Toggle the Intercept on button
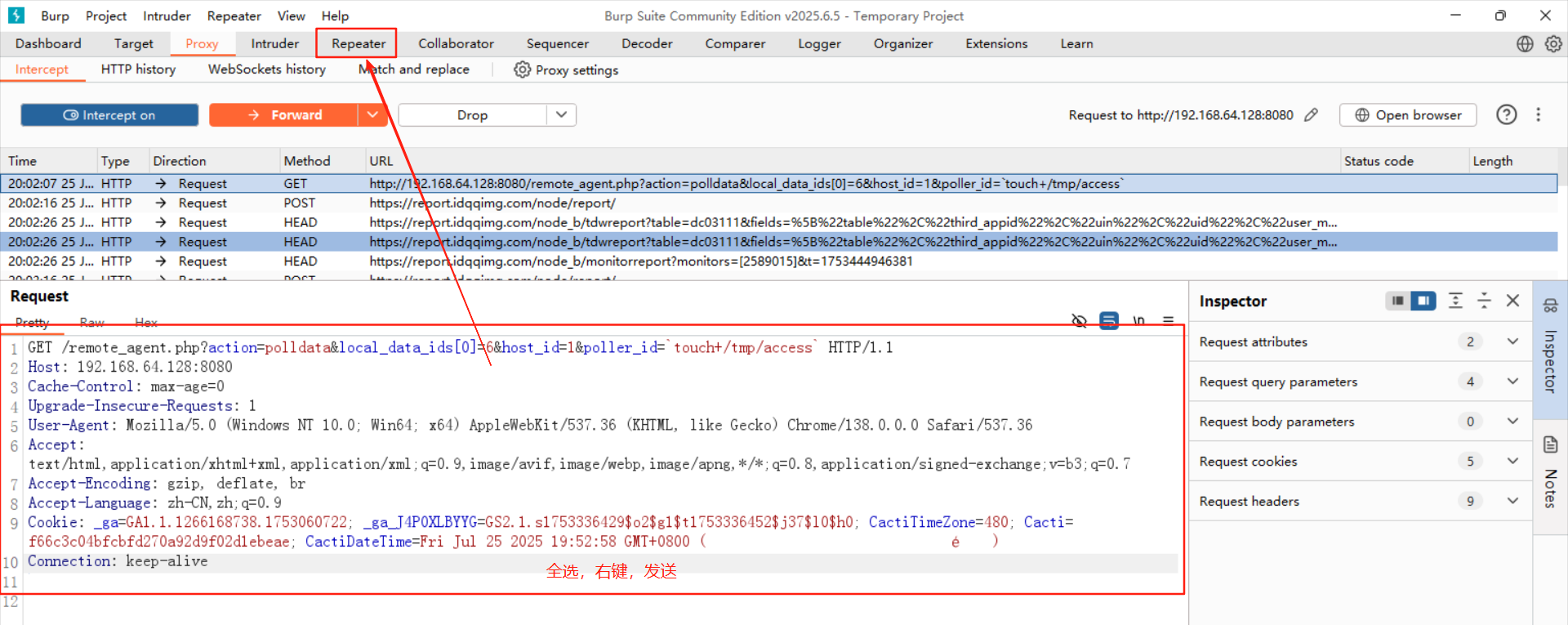The height and width of the screenshot is (625, 1568). point(109,115)
